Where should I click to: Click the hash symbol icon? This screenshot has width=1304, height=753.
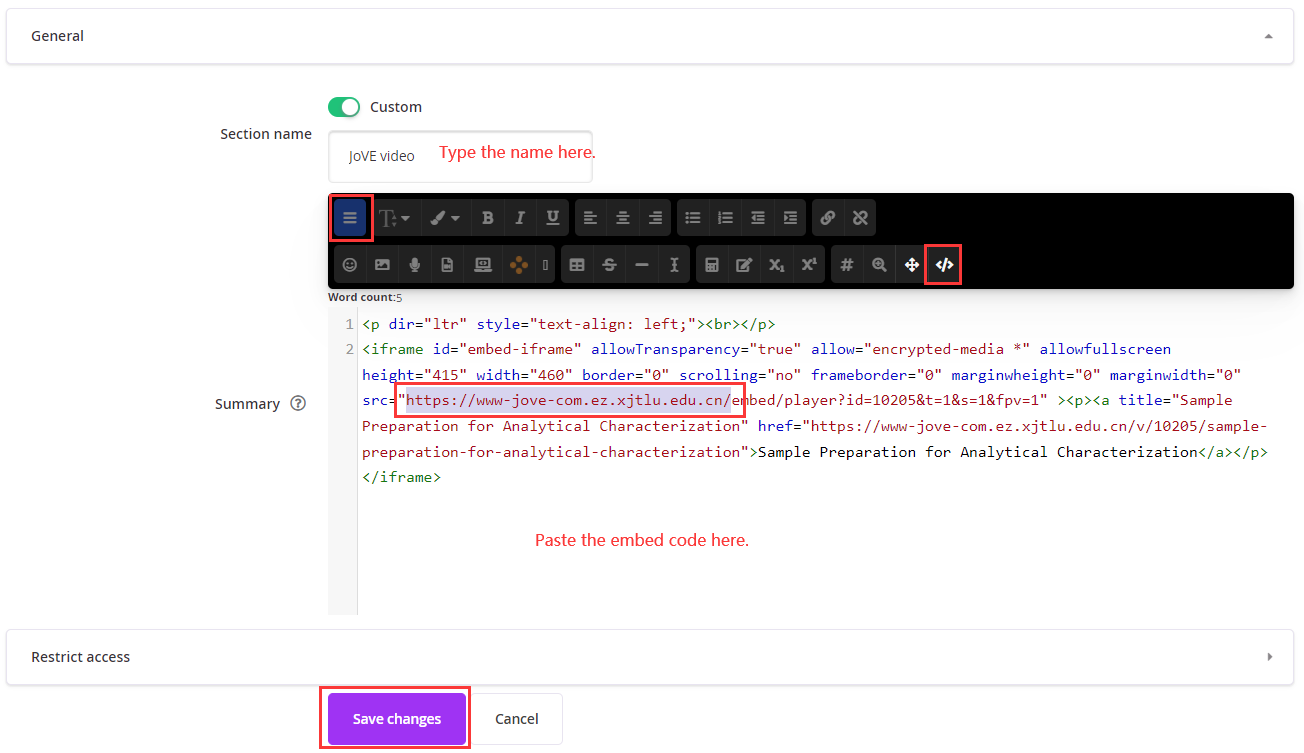coord(847,265)
